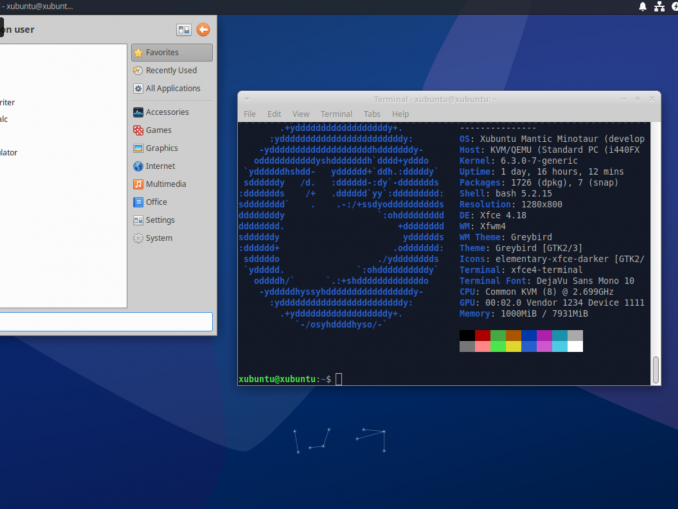Image resolution: width=678 pixels, height=509 pixels.
Task: Open the Graphics category
Action: point(161,148)
